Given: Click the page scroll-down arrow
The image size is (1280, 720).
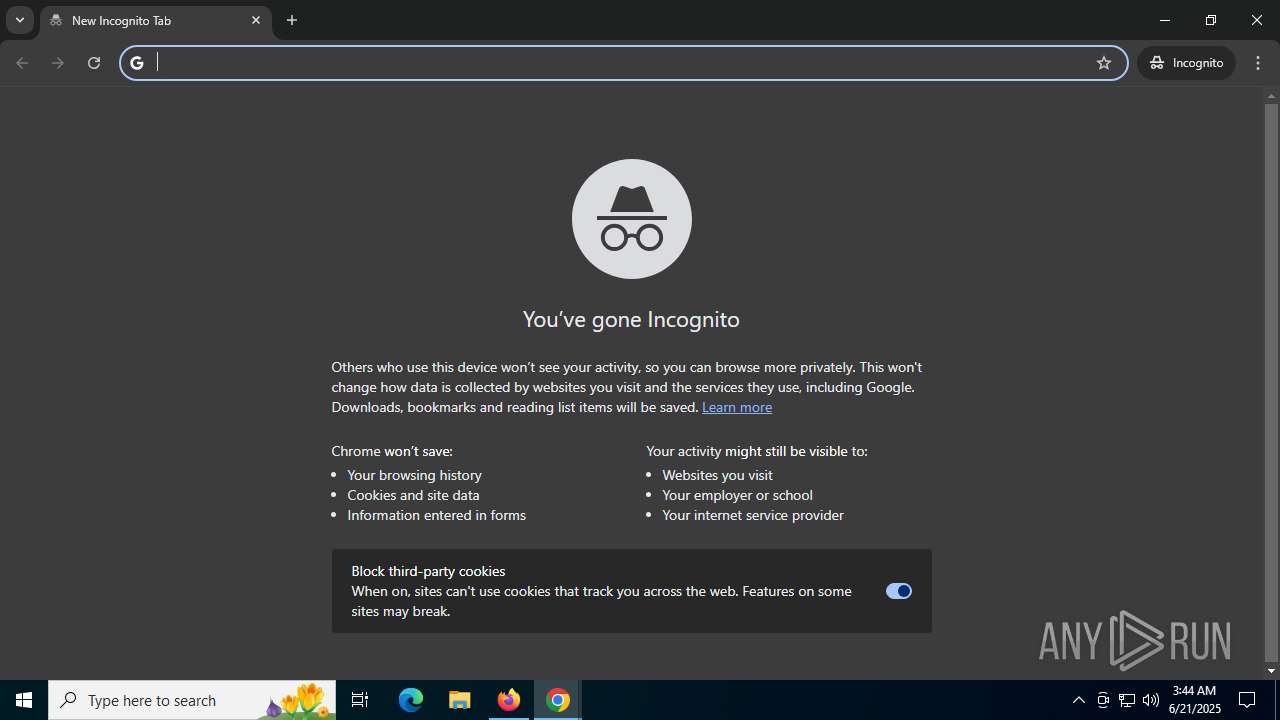Looking at the screenshot, I should pyautogui.click(x=1271, y=671).
